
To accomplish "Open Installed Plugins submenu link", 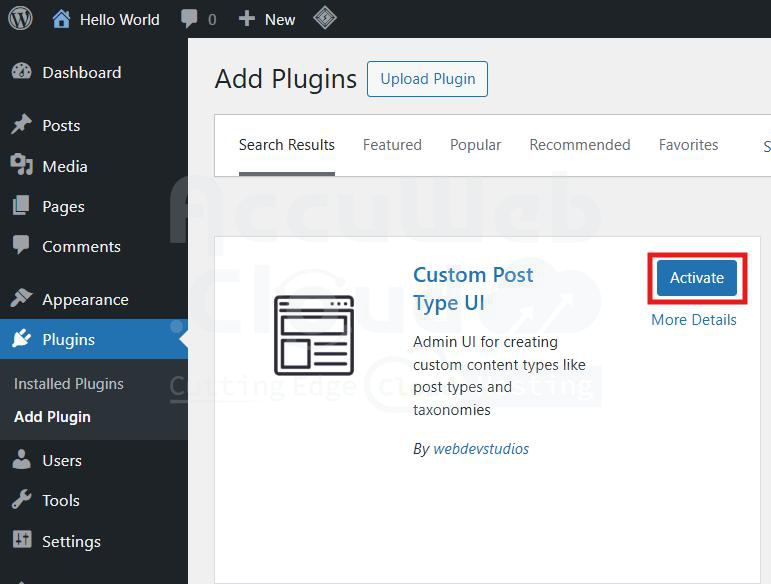I will coord(69,384).
